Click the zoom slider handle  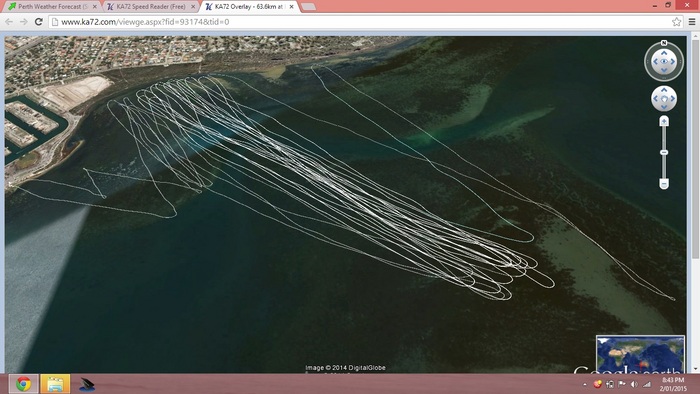664,153
